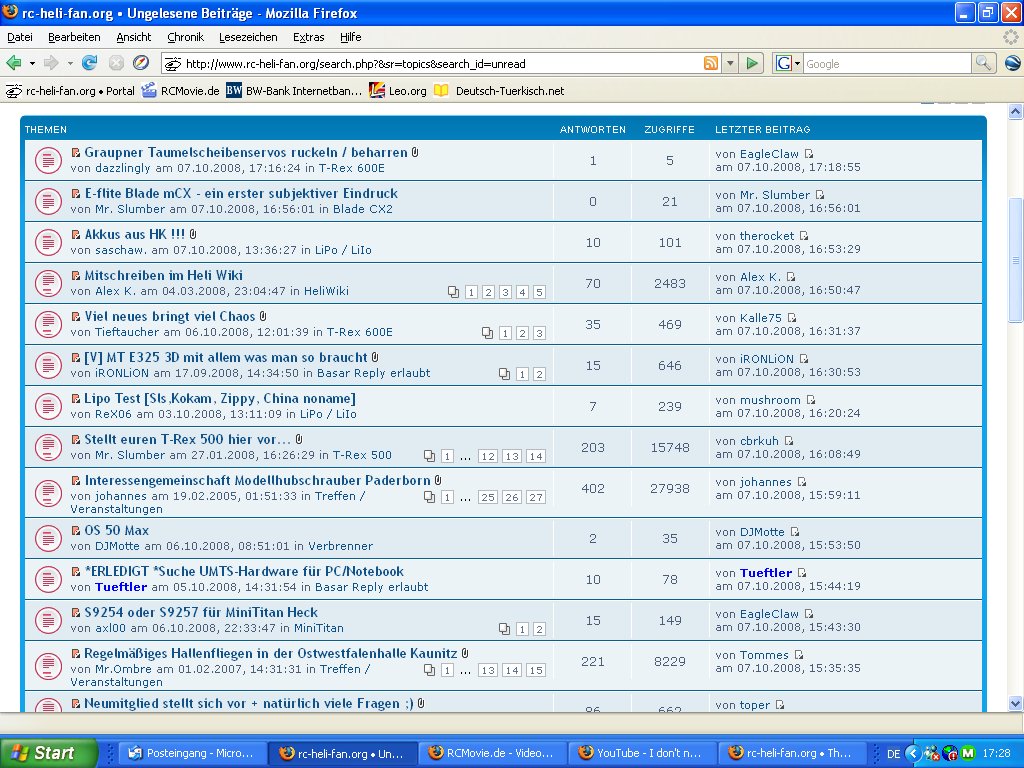Image resolution: width=1024 pixels, height=768 pixels.
Task: Click the latest-post icon next to iRONLiON
Action: click(x=804, y=359)
